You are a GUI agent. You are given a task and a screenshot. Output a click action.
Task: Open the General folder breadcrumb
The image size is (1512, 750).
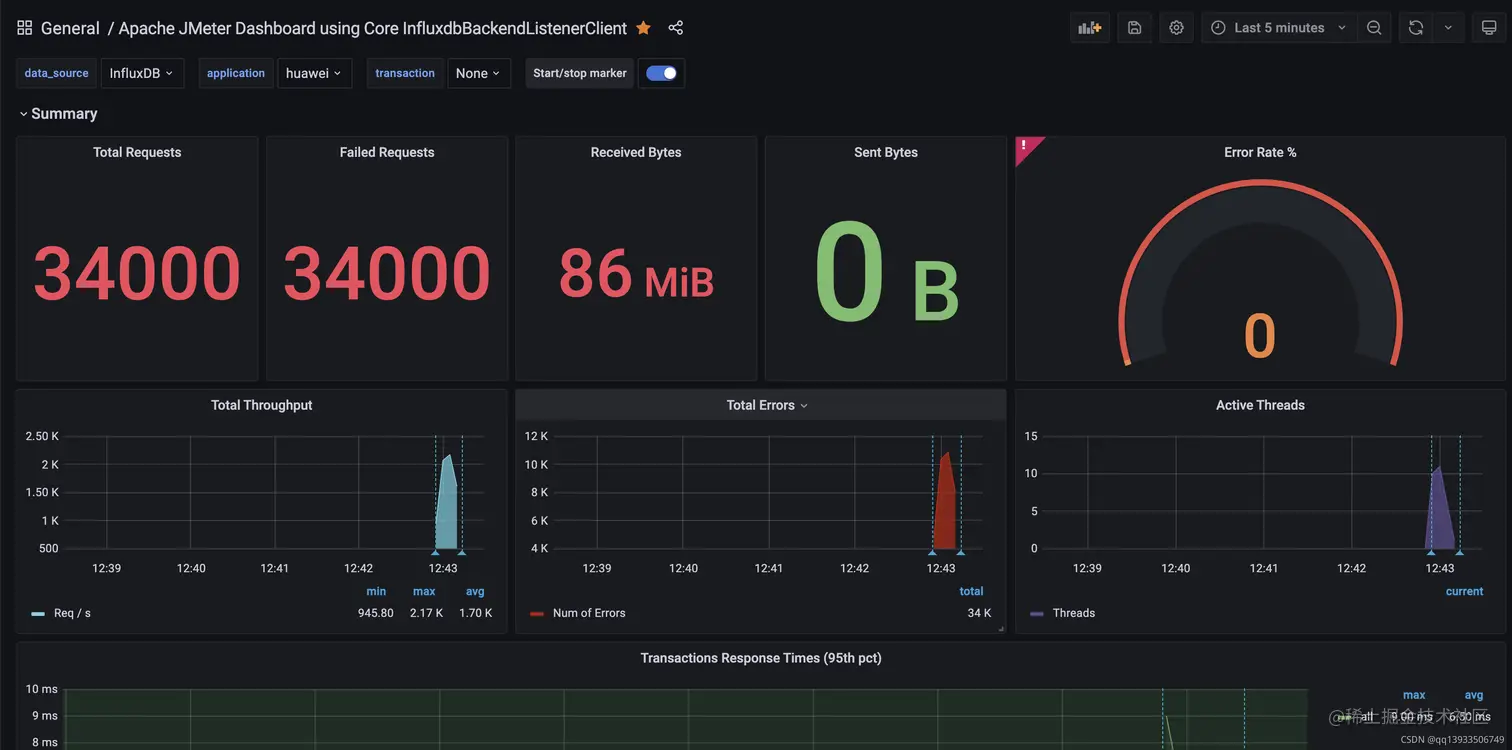pyautogui.click(x=70, y=28)
